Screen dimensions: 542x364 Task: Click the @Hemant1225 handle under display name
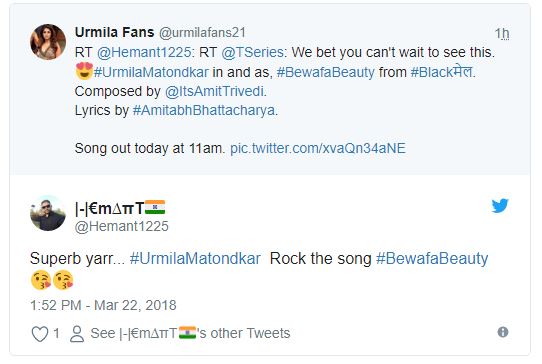click(122, 226)
